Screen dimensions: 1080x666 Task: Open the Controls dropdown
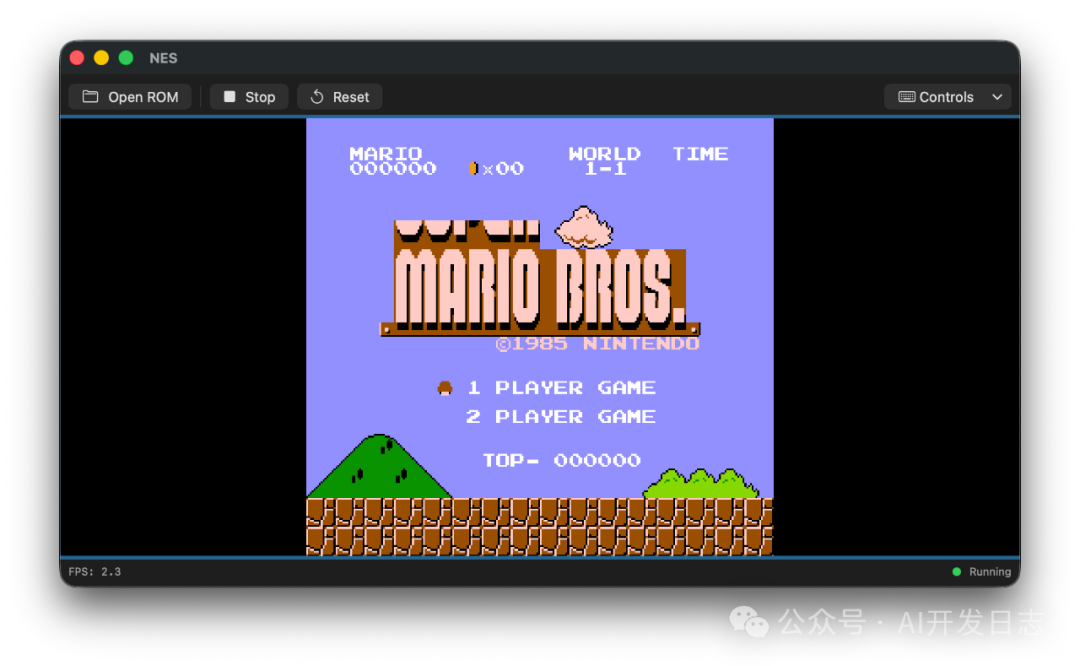tap(947, 97)
